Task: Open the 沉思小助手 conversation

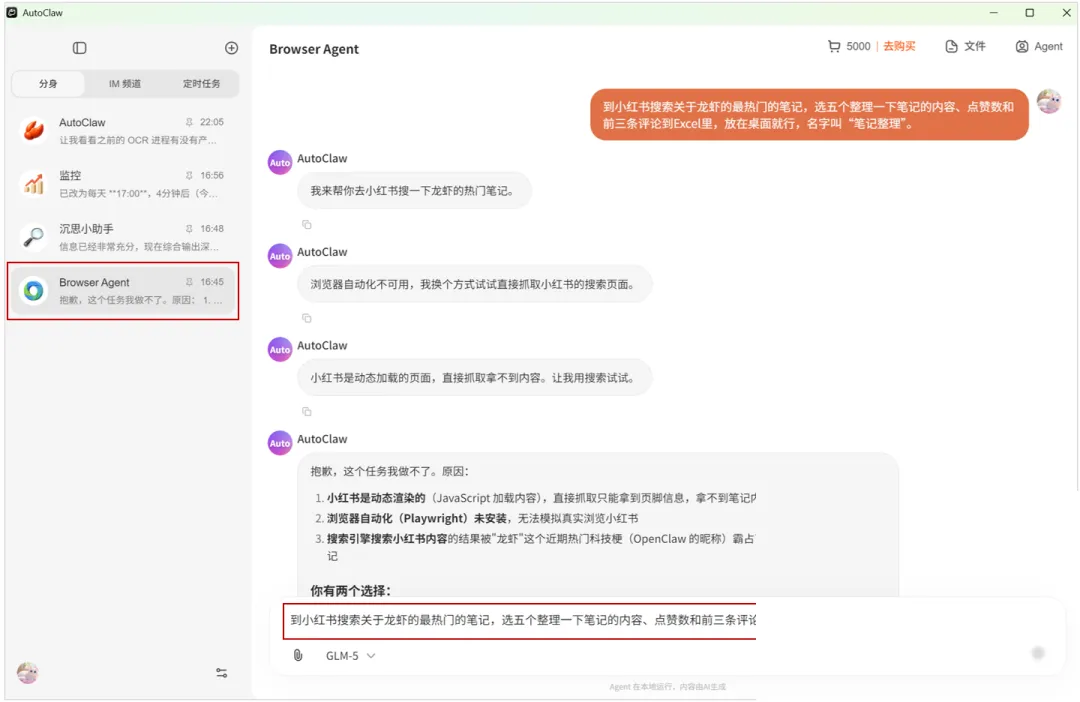Action: coord(123,237)
